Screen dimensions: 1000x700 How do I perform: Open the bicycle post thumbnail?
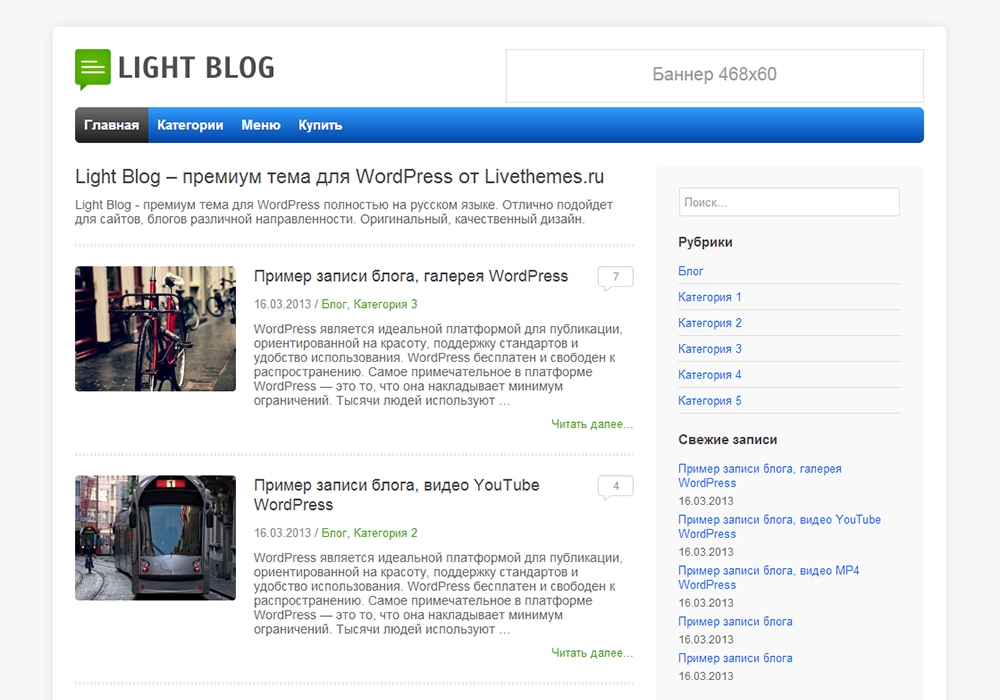(x=155, y=328)
